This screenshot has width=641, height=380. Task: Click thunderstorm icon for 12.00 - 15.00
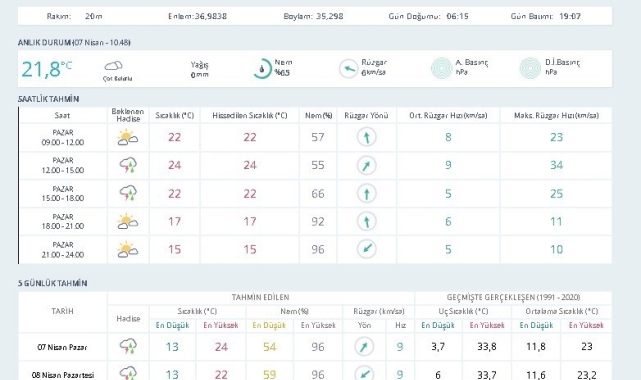coord(128,165)
